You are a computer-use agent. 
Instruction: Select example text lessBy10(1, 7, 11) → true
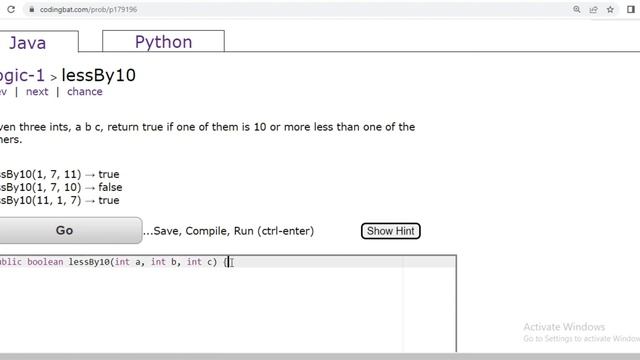(60, 174)
